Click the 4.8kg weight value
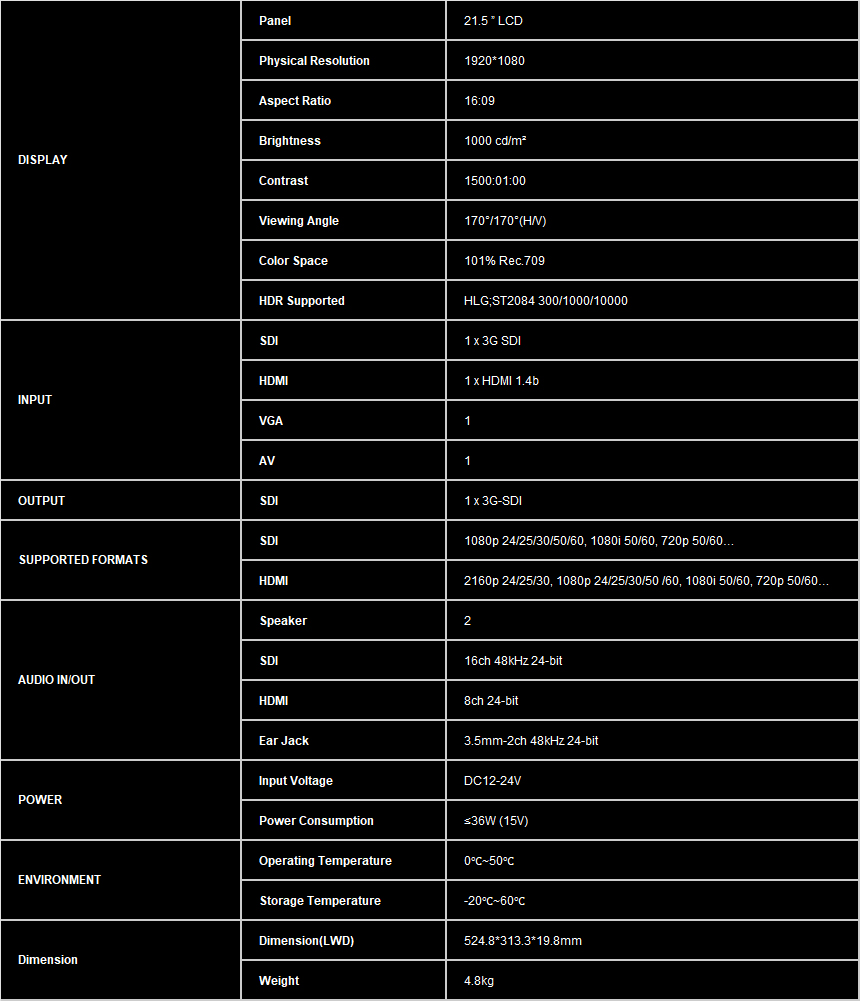Screen dimensions: 860x1001 coord(479,981)
